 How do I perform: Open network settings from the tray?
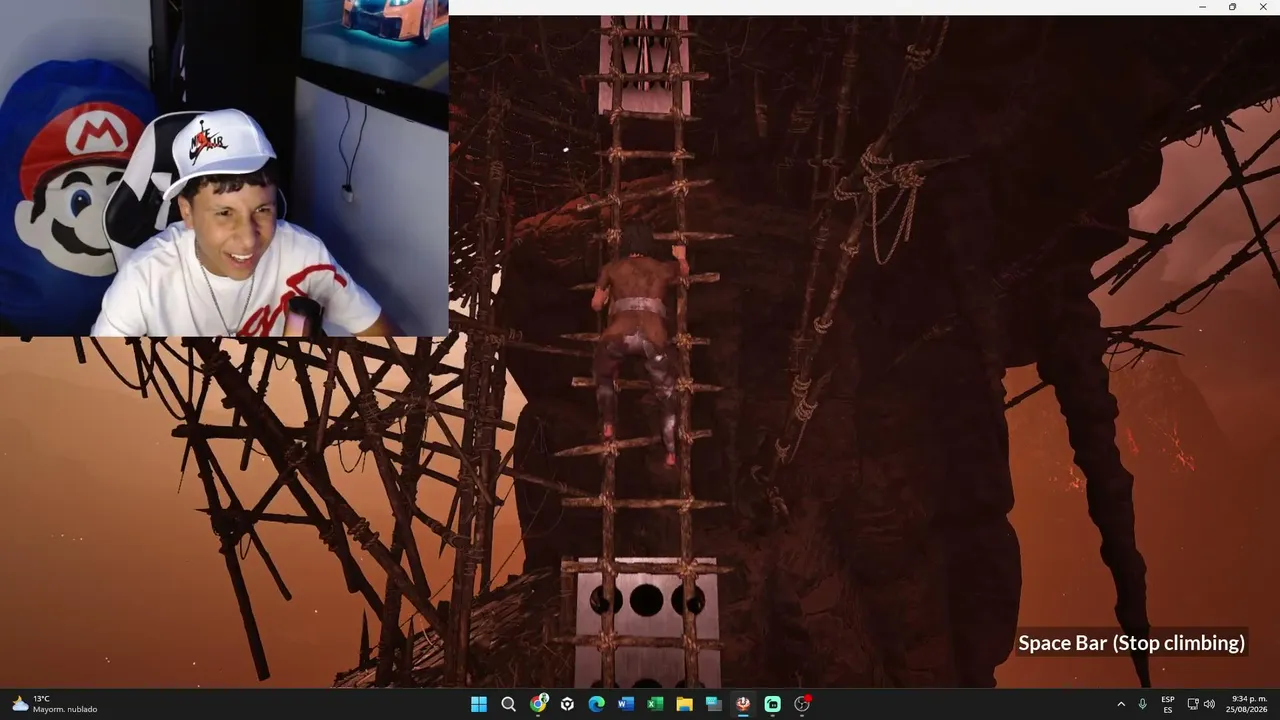point(1193,704)
